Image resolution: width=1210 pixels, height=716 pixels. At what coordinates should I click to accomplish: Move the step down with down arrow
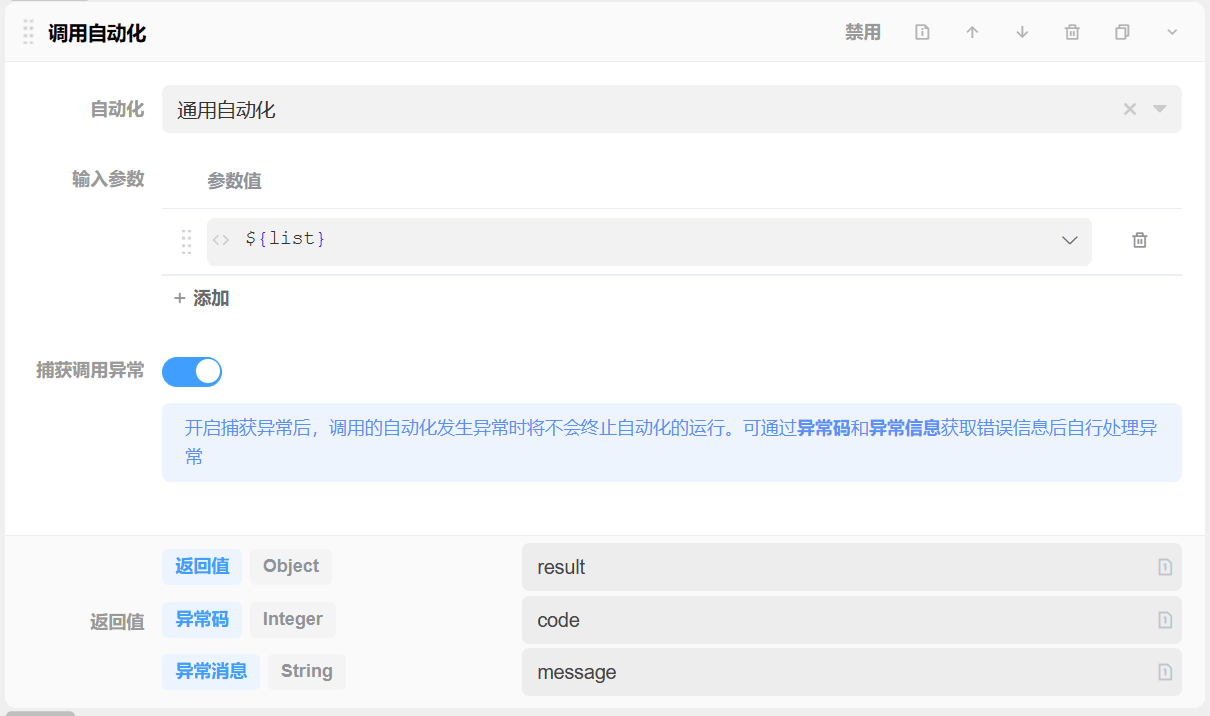point(1022,32)
